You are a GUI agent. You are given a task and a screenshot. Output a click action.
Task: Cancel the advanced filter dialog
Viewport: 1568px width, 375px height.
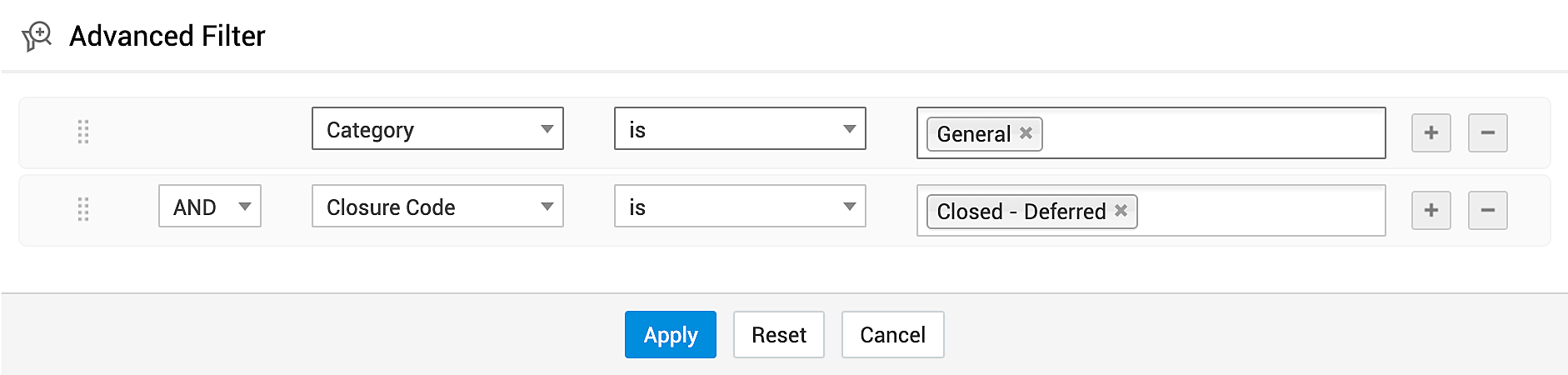(892, 335)
